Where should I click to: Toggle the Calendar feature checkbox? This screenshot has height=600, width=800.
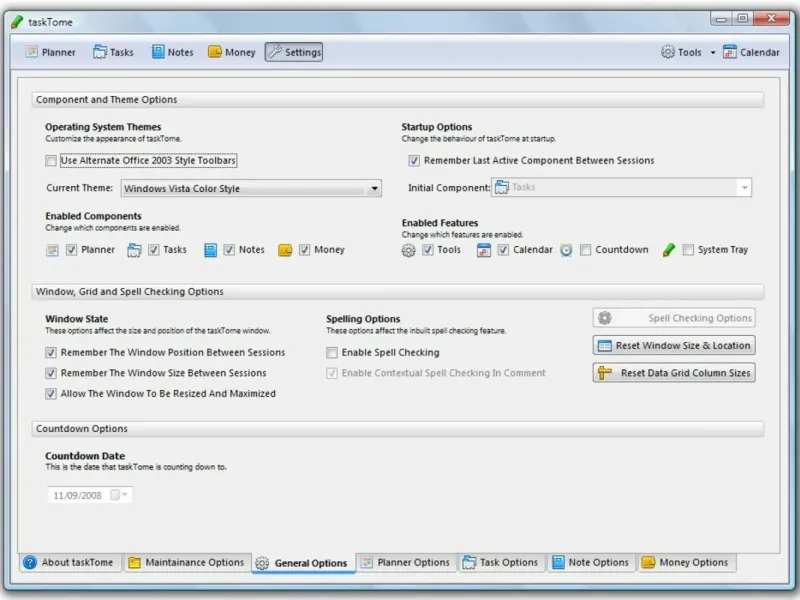point(503,249)
